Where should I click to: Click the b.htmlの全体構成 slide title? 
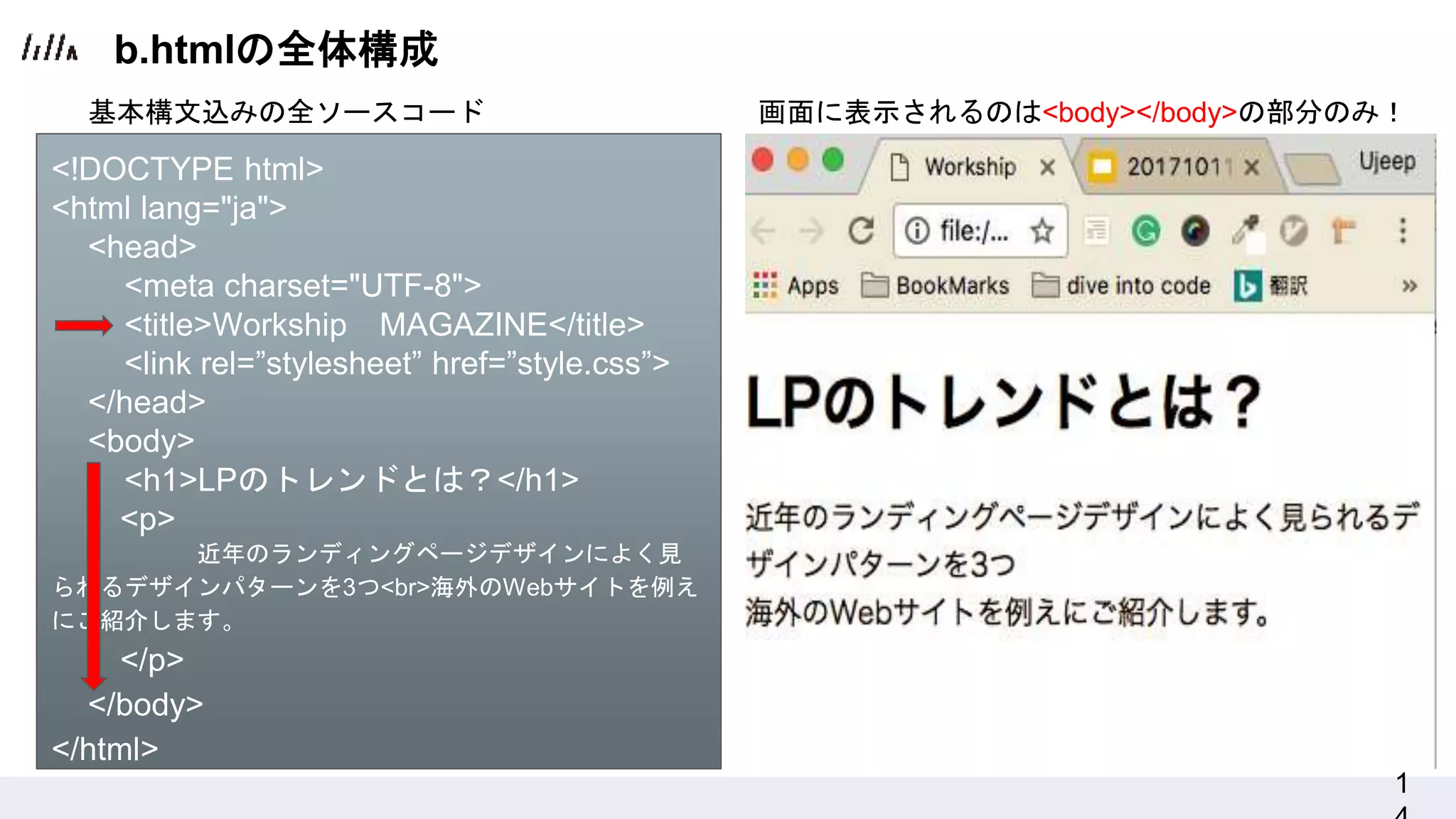click(x=276, y=50)
